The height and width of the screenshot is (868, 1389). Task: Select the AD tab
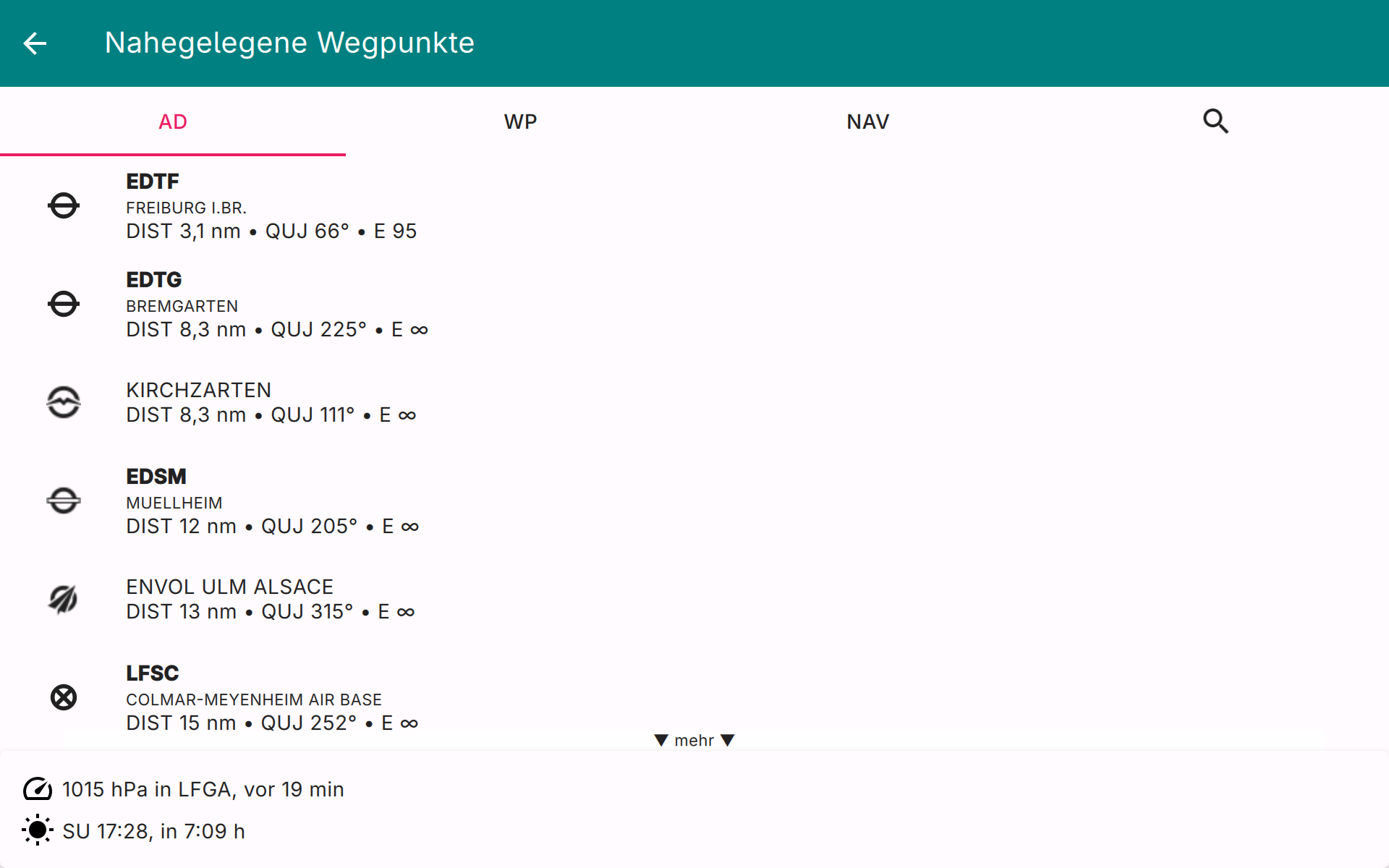[173, 122]
